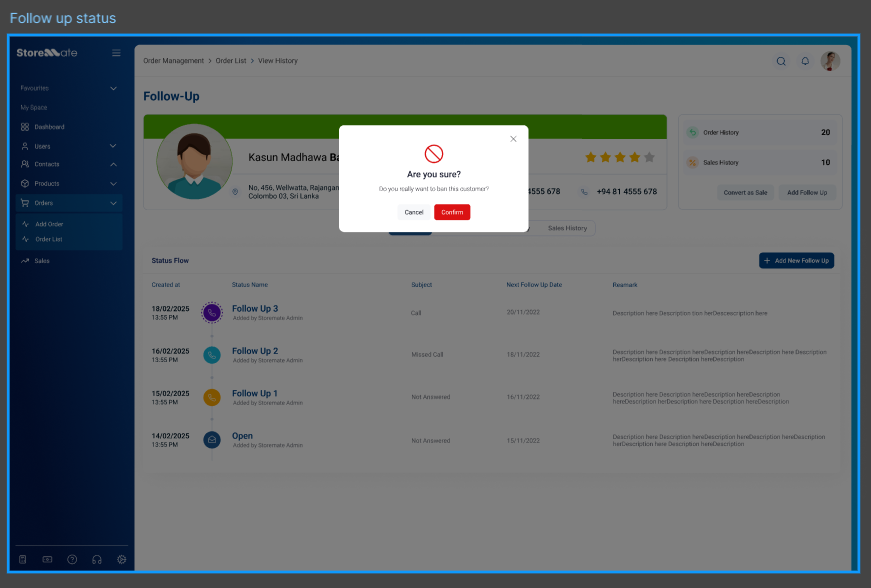Click the Follow Up 2 phone icon
Screen dimensions: 871x588
[212, 355]
